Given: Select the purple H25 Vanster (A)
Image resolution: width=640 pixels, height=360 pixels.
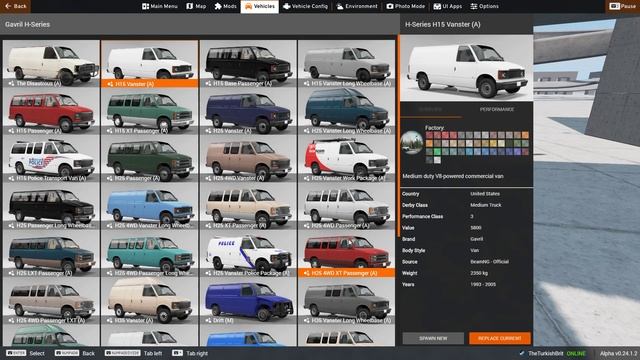Looking at the screenshot, I should pyautogui.click(x=248, y=111).
